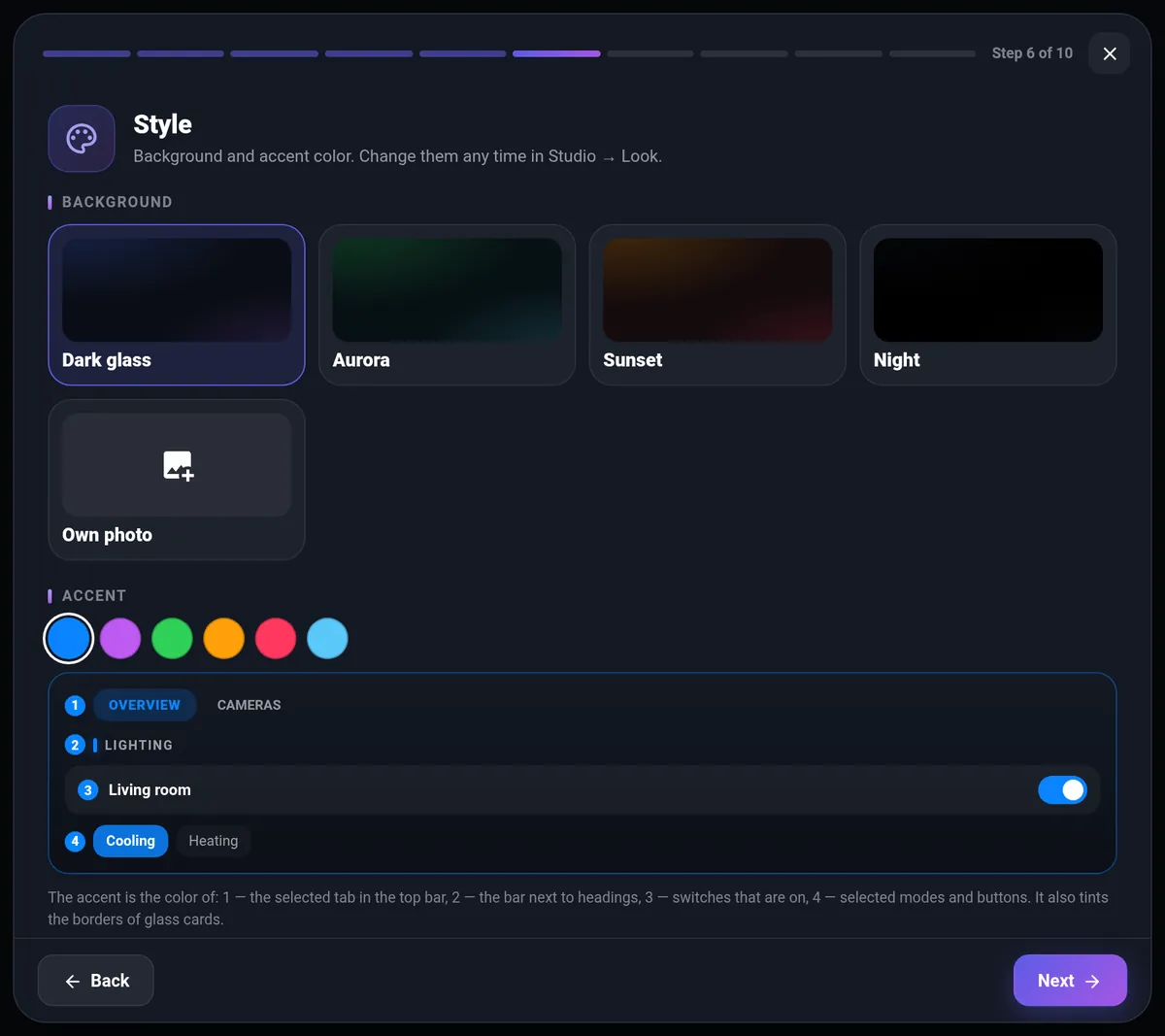The width and height of the screenshot is (1165, 1036).
Task: Choose the Aurora background
Action: [x=447, y=305]
